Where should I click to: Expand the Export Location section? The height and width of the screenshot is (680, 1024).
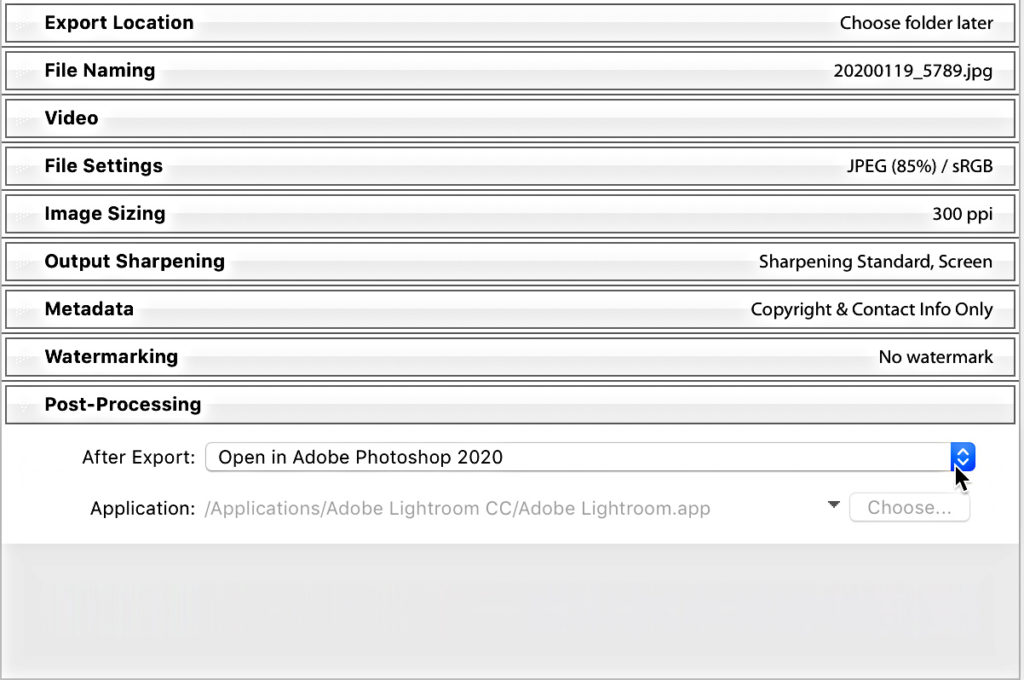point(510,23)
